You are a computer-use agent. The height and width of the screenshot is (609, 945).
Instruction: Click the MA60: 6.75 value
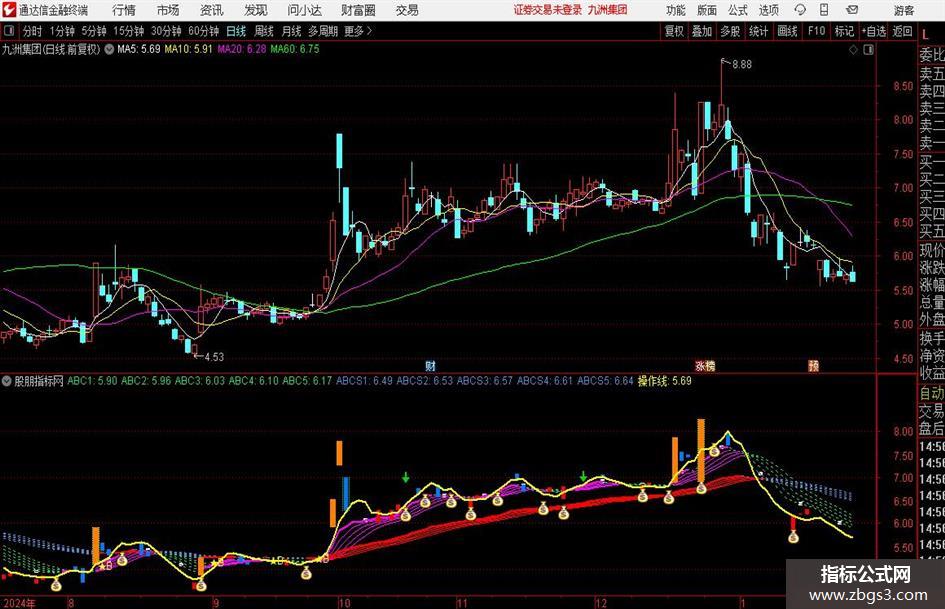[x=295, y=49]
